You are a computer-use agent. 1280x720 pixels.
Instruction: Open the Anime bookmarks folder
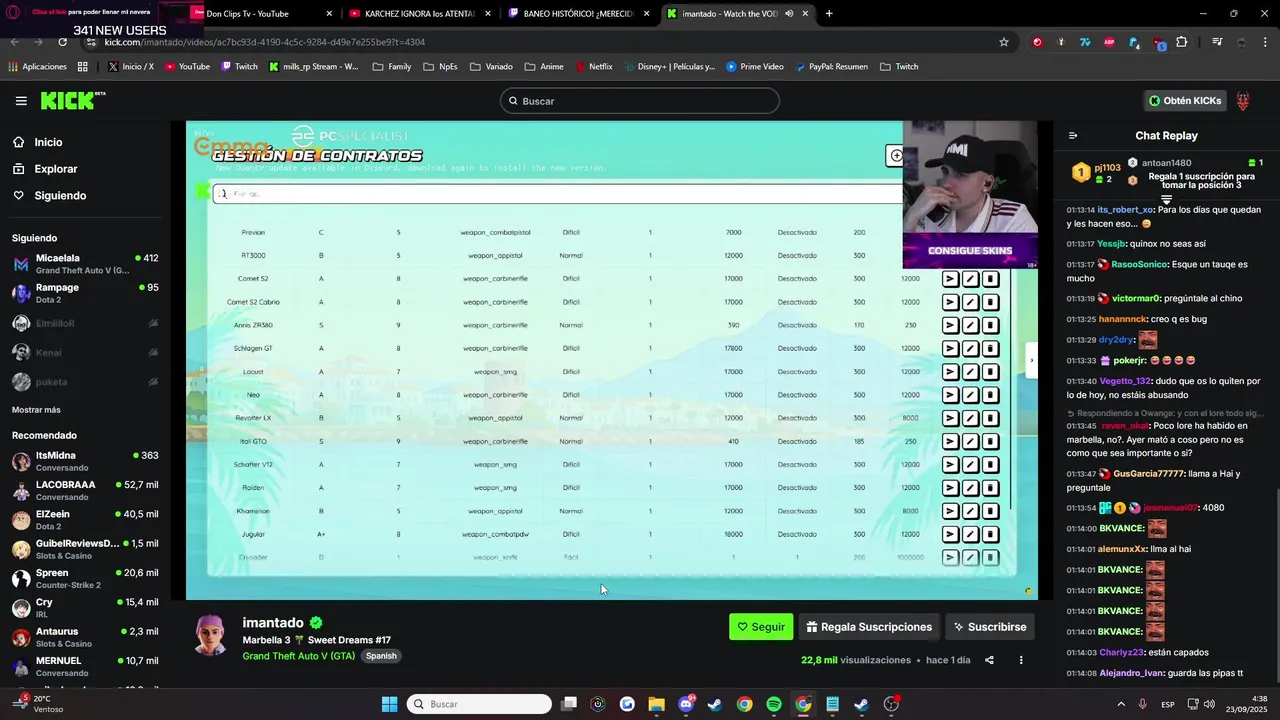[x=543, y=67]
